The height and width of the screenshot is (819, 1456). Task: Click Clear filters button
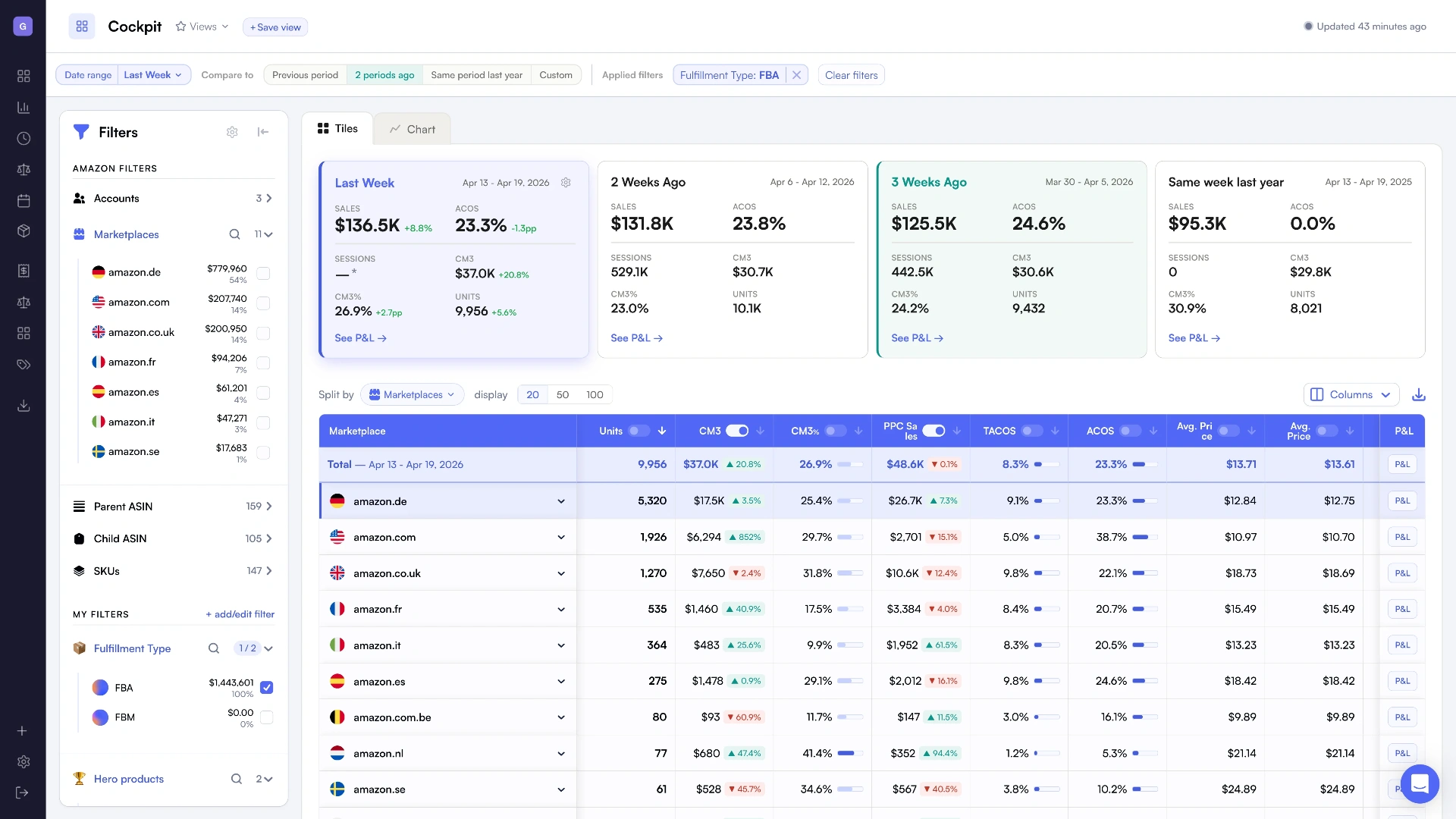(851, 75)
